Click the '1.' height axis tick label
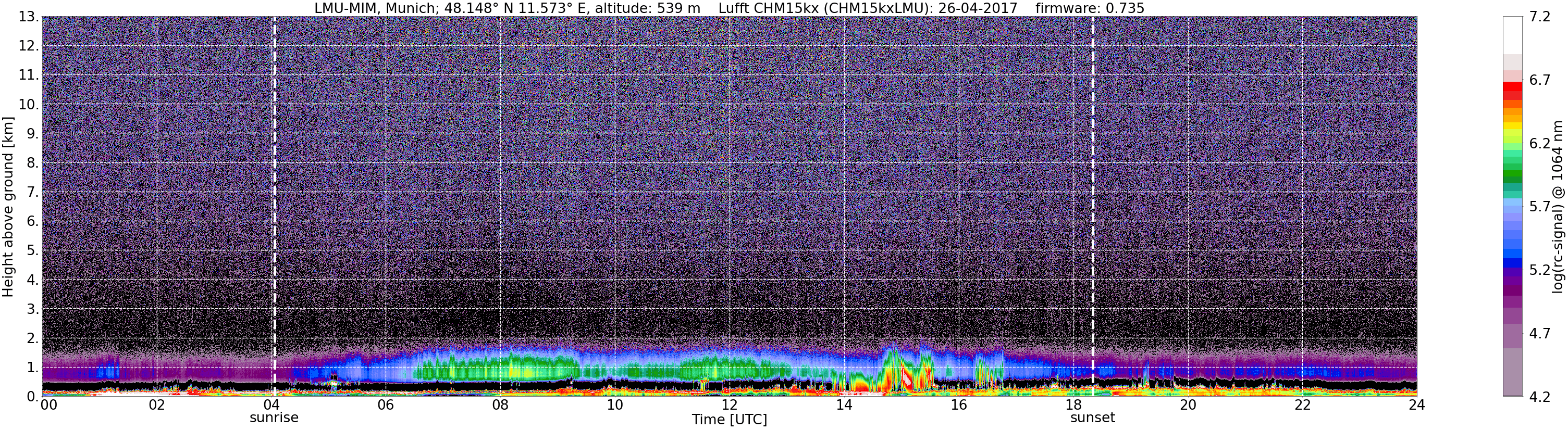The image size is (1568, 430). (x=32, y=368)
